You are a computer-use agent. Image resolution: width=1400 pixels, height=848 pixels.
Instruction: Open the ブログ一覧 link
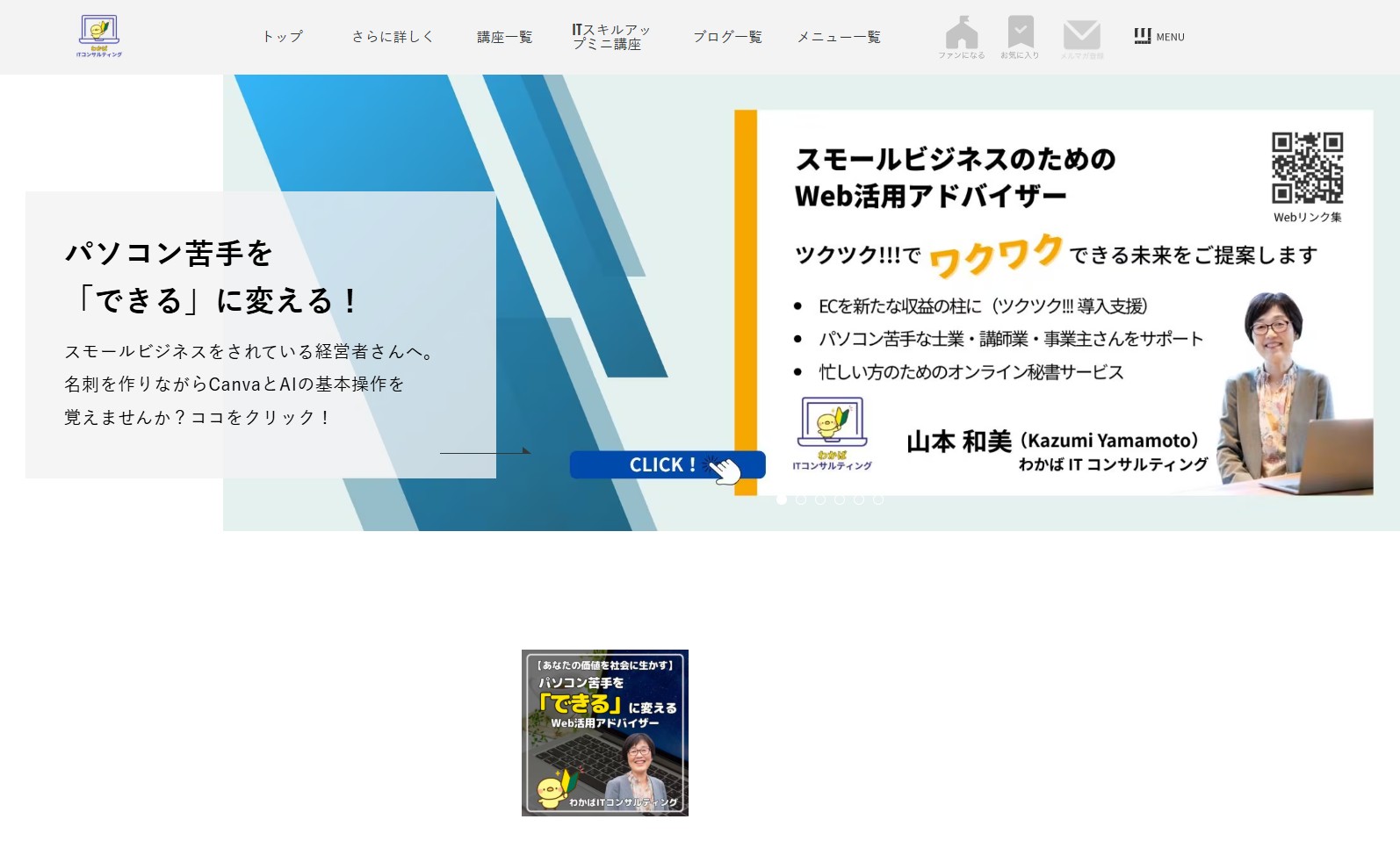point(727,37)
